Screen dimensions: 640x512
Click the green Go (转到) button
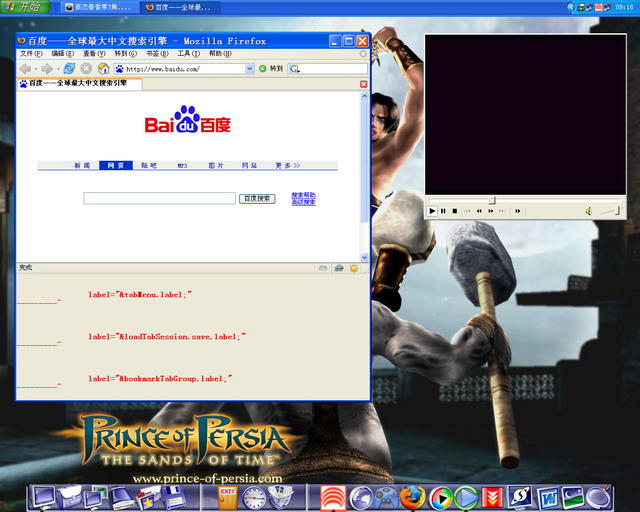(x=271, y=69)
